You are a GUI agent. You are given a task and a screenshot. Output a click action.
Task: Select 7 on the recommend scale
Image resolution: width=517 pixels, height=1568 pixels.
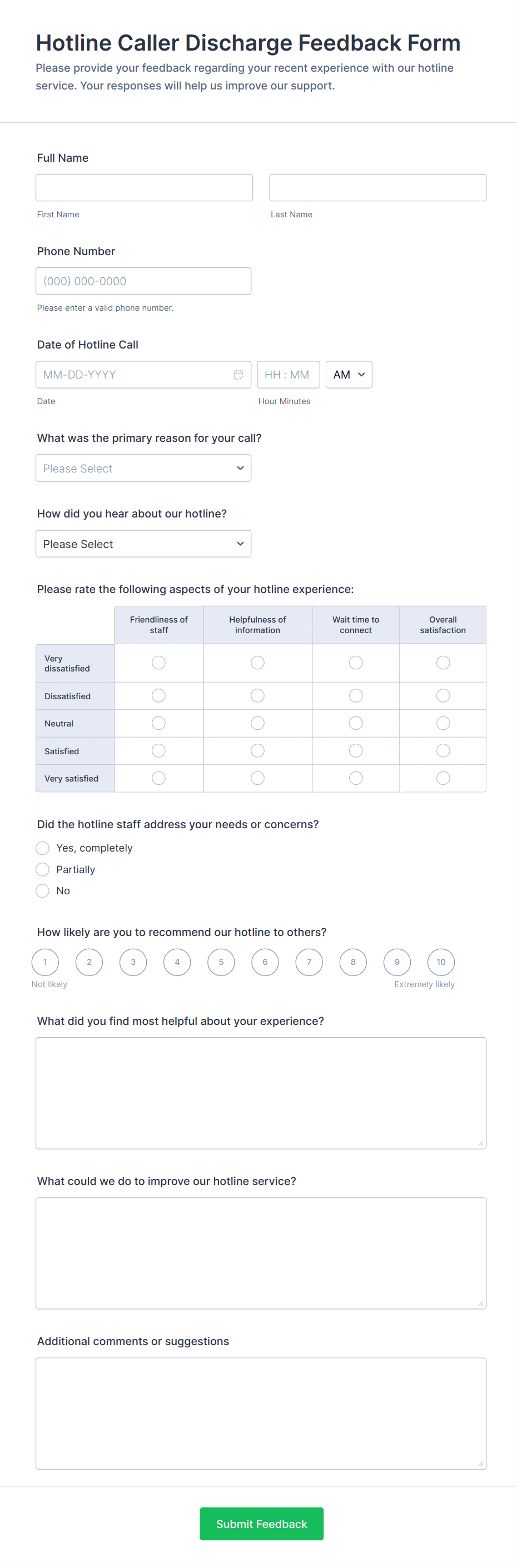point(309,962)
